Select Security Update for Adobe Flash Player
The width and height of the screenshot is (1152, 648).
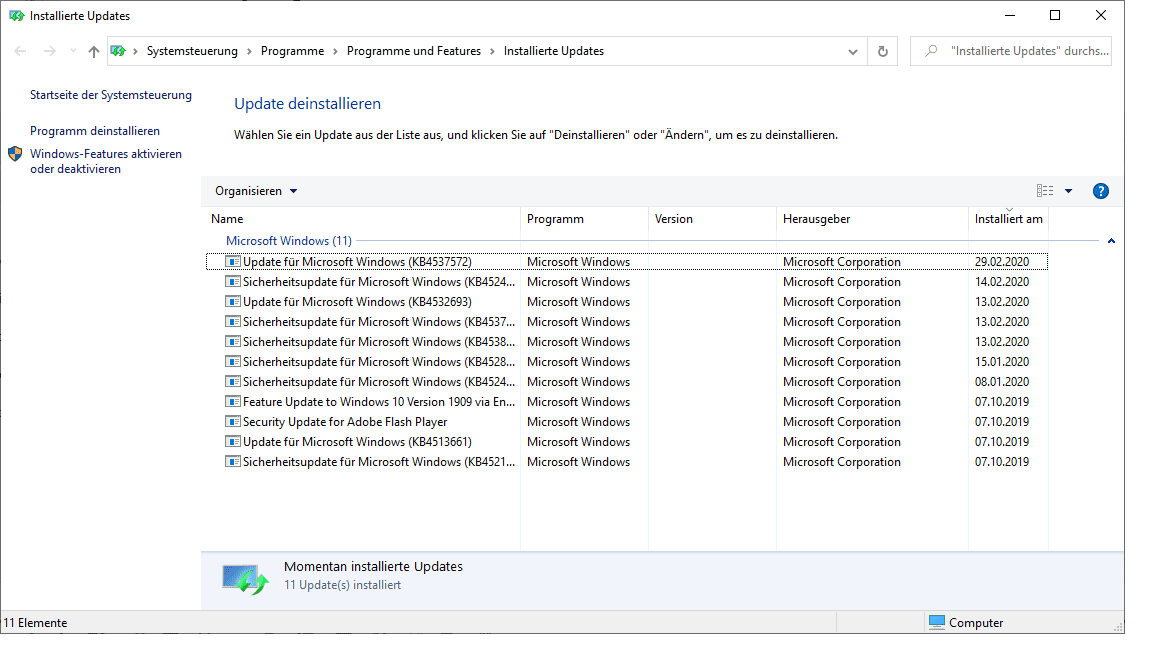point(345,422)
